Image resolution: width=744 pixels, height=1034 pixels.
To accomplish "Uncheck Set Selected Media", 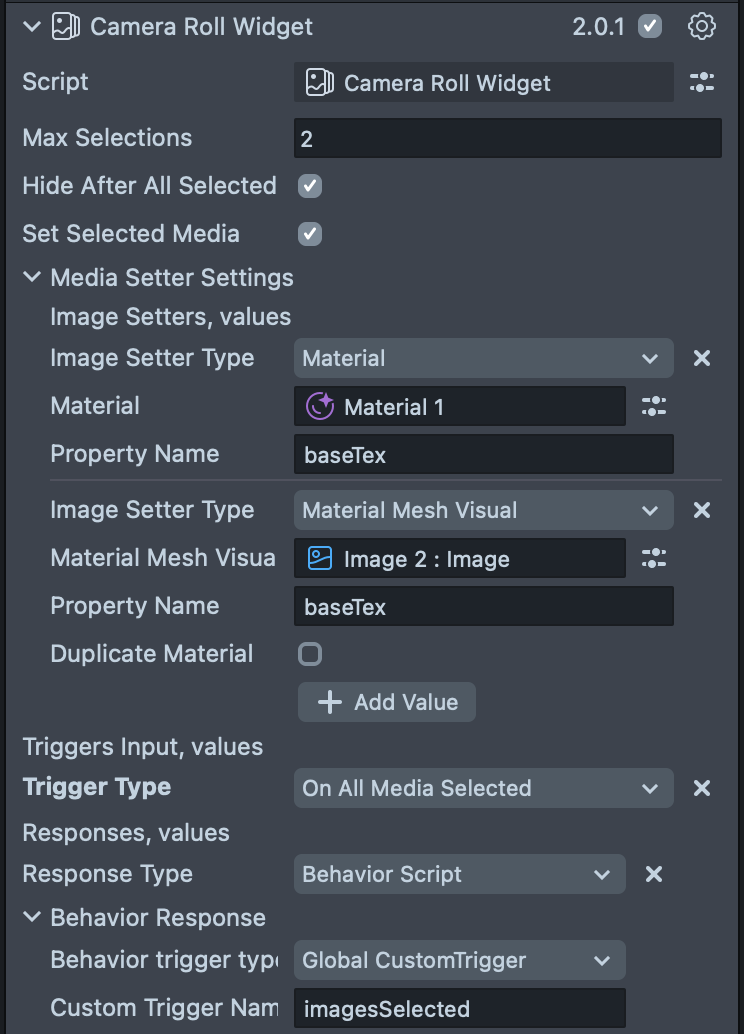I will coord(310,234).
